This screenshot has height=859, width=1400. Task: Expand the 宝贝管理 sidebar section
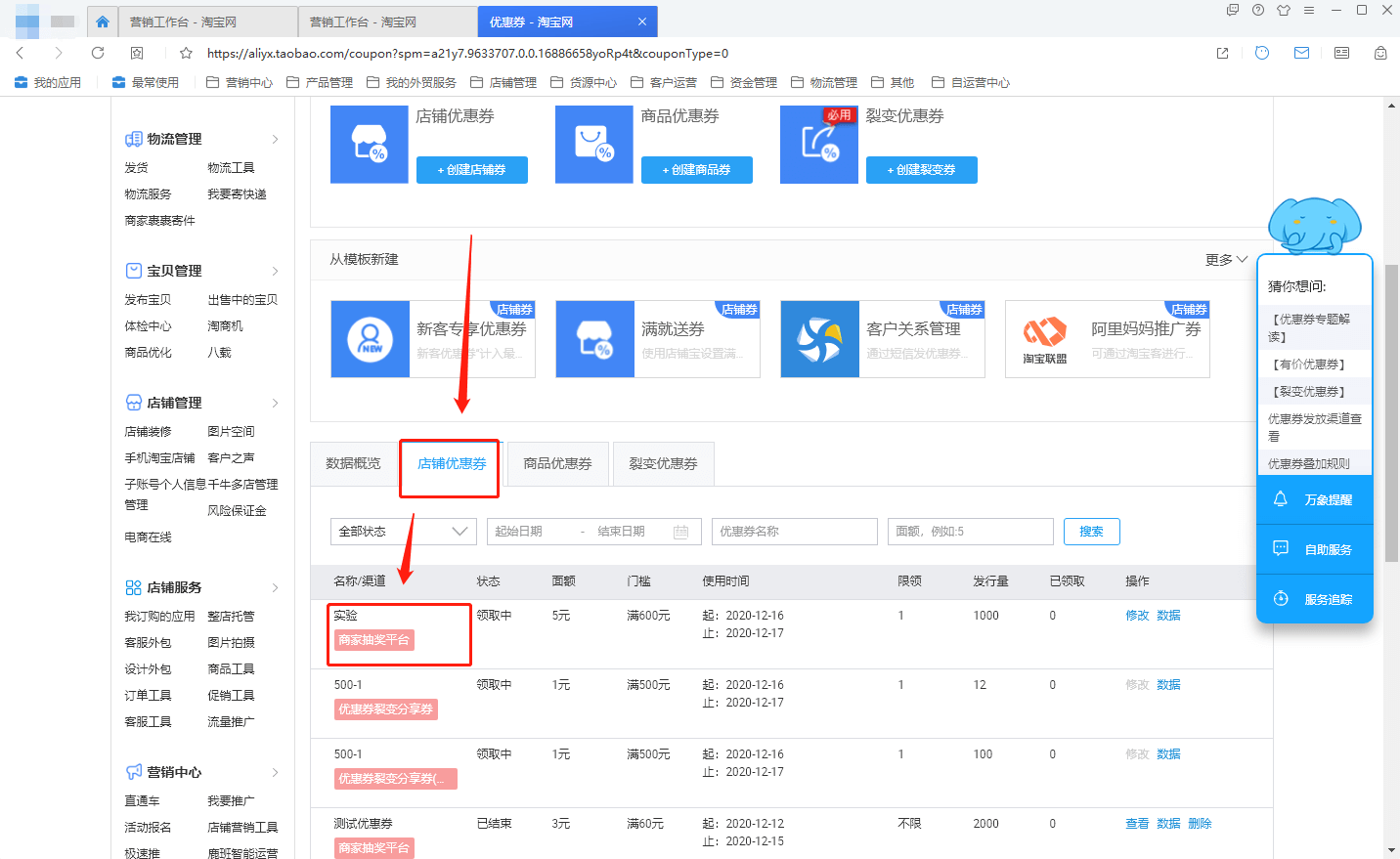[275, 271]
